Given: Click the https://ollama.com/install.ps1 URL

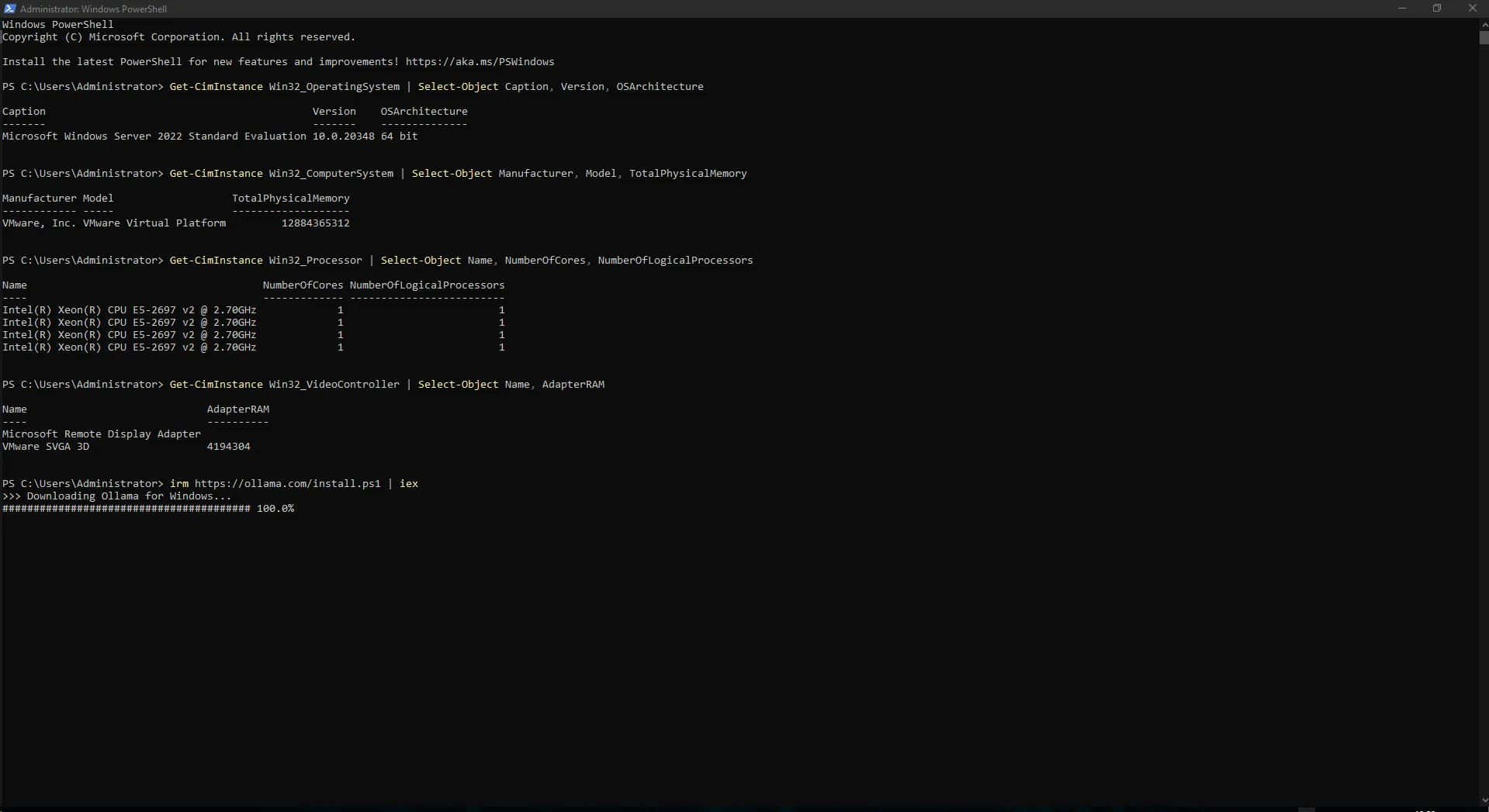Looking at the screenshot, I should (287, 484).
